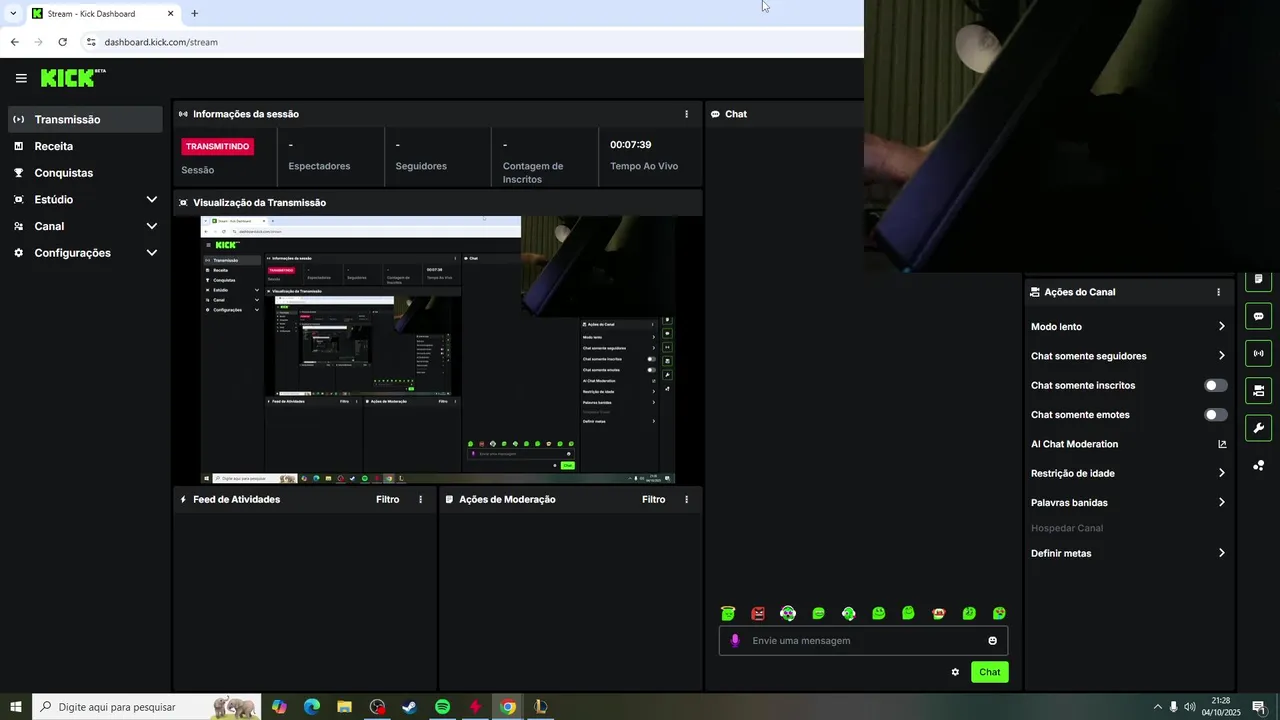Reload the browser page
The image size is (1280, 720).
point(62,42)
